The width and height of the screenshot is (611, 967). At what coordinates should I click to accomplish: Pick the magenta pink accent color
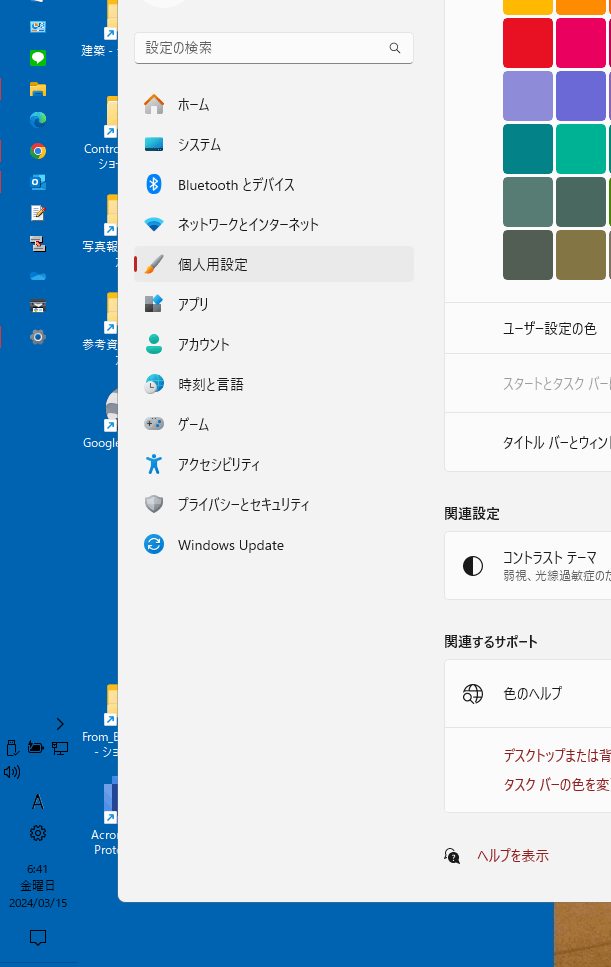coord(581,43)
